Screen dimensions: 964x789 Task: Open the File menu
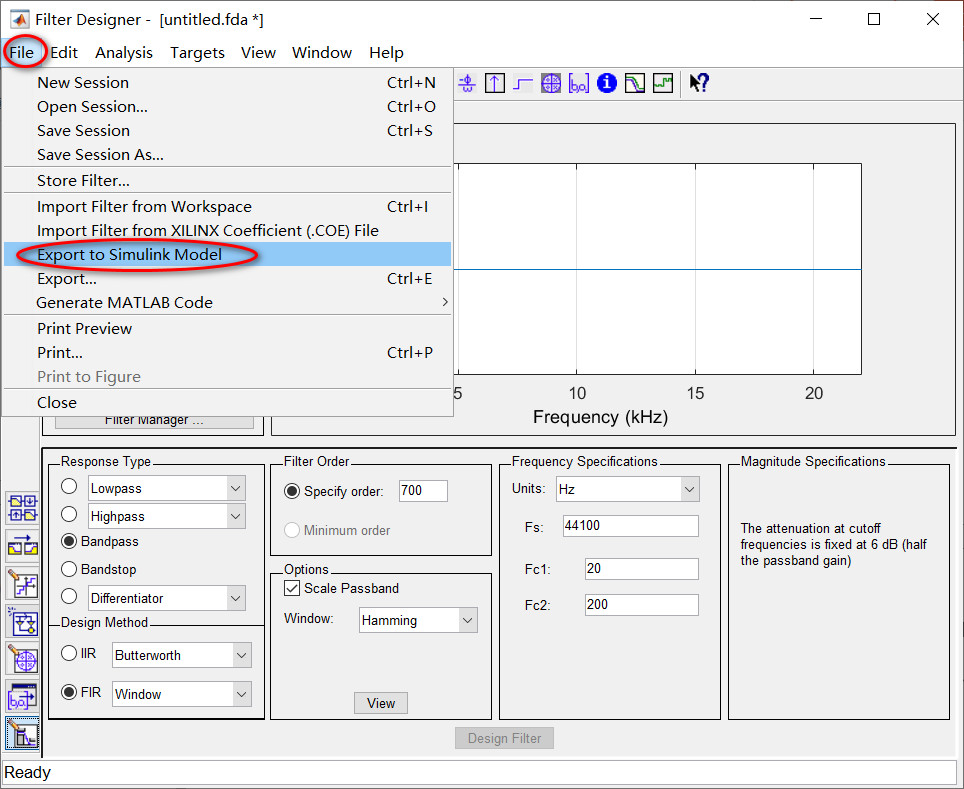click(22, 53)
